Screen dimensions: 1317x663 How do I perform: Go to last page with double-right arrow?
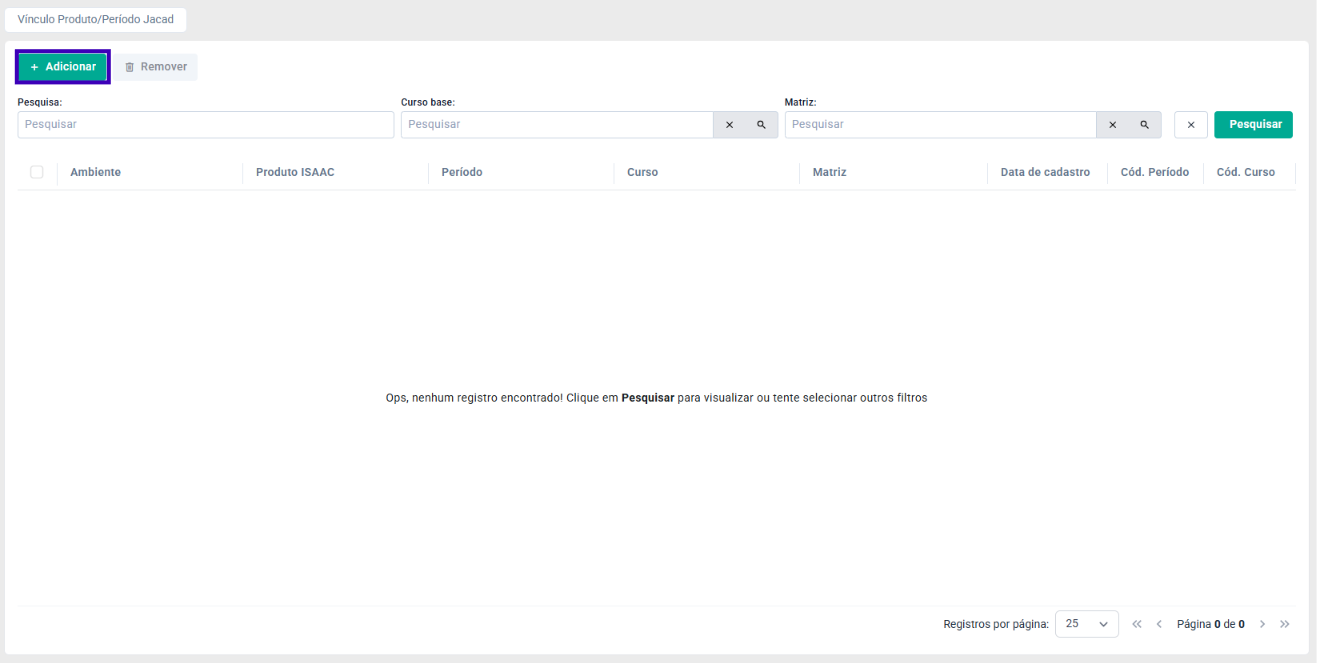point(1285,624)
